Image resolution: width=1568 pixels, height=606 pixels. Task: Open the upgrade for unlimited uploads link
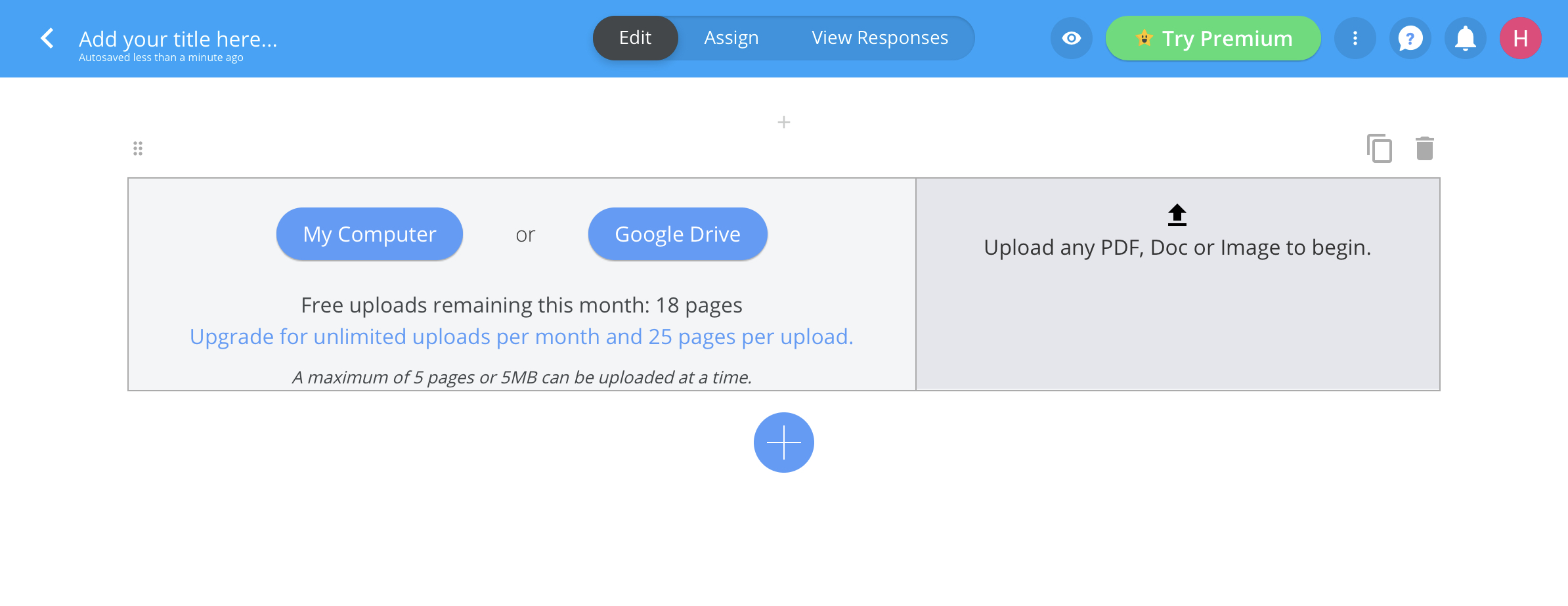521,336
